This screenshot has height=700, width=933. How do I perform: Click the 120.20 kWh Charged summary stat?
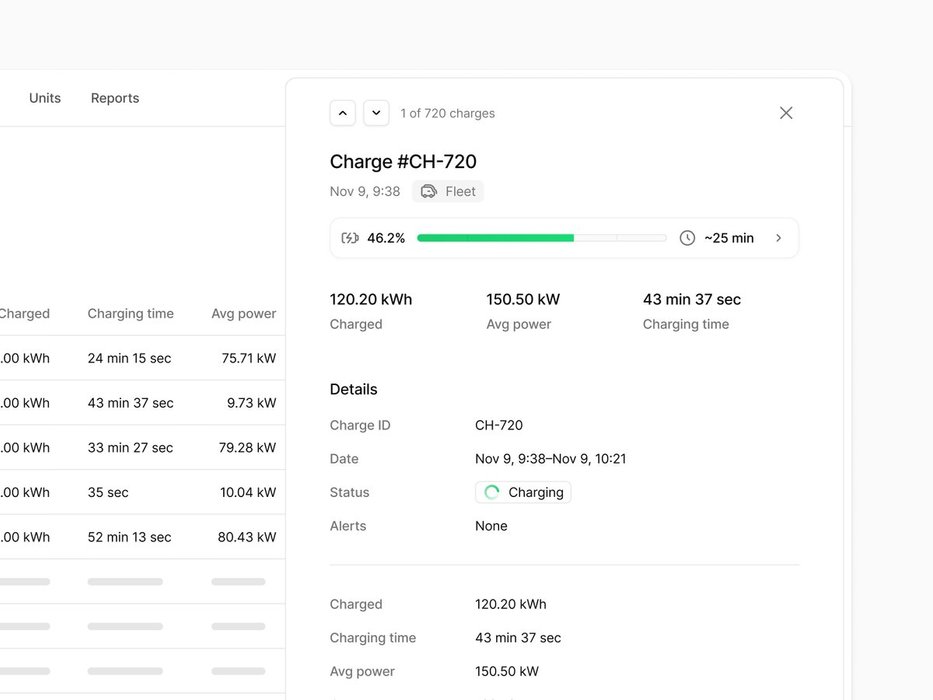pos(371,311)
